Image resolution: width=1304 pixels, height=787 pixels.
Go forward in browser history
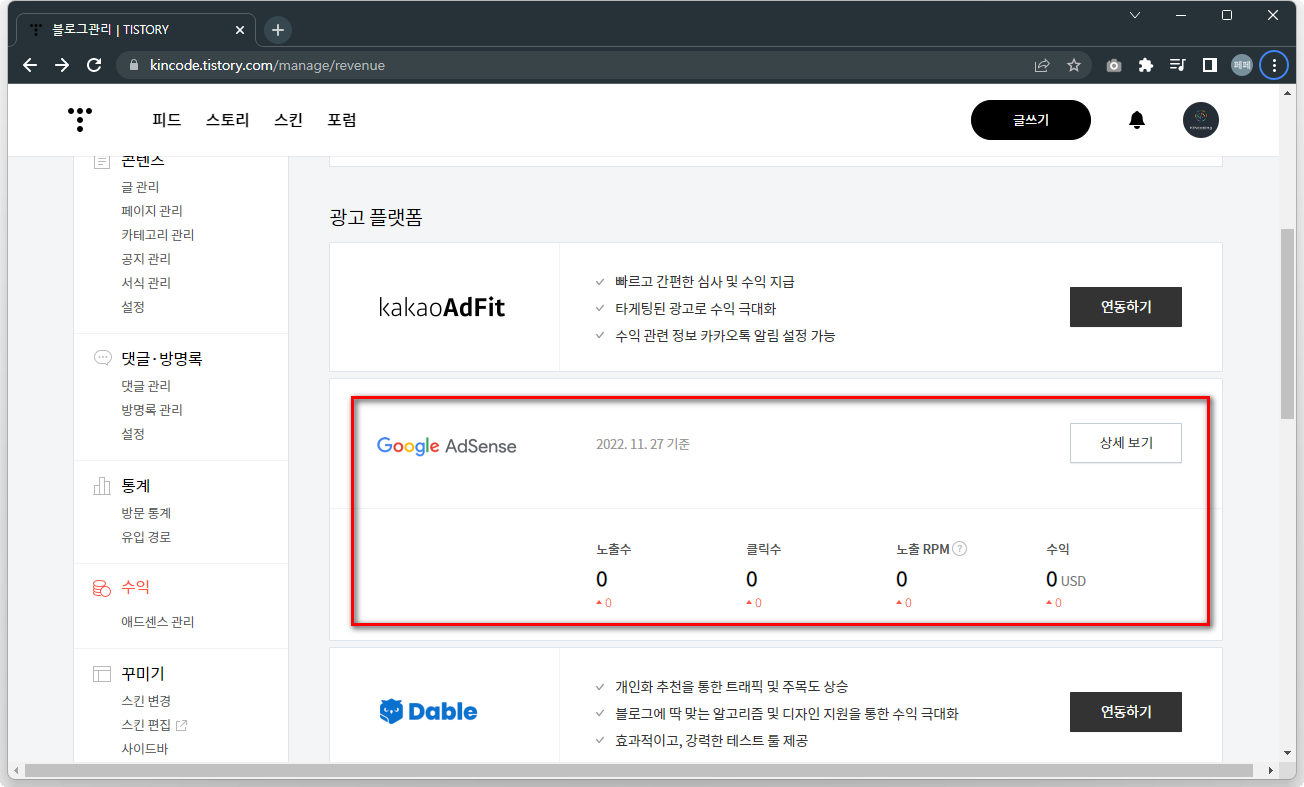[62, 65]
